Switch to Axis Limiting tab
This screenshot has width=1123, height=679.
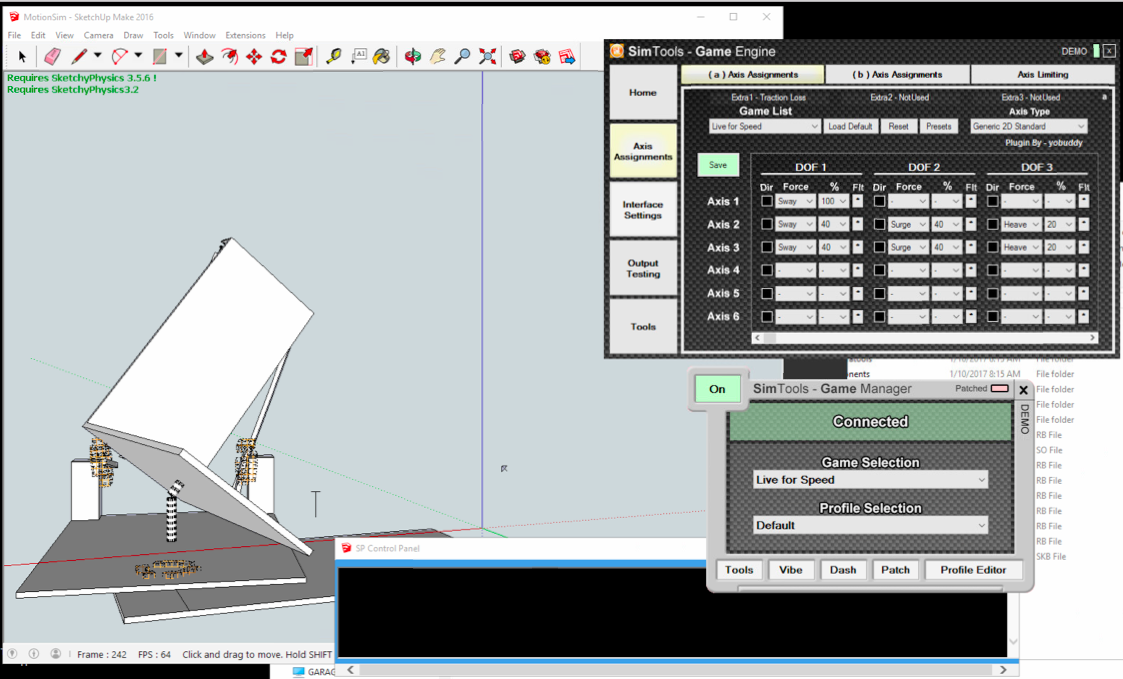pyautogui.click(x=1042, y=74)
